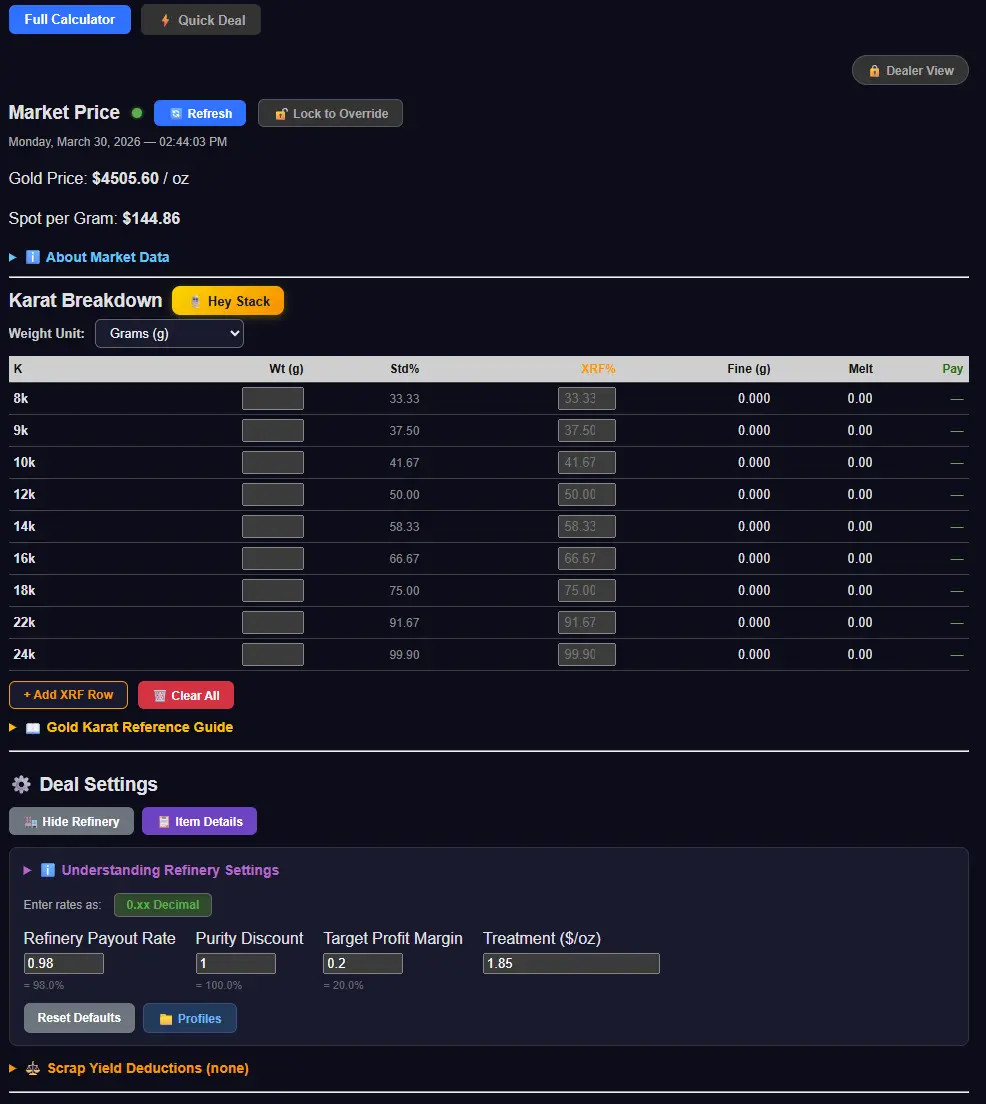Click the 14k weight input field
The image size is (986, 1104).
(x=273, y=527)
